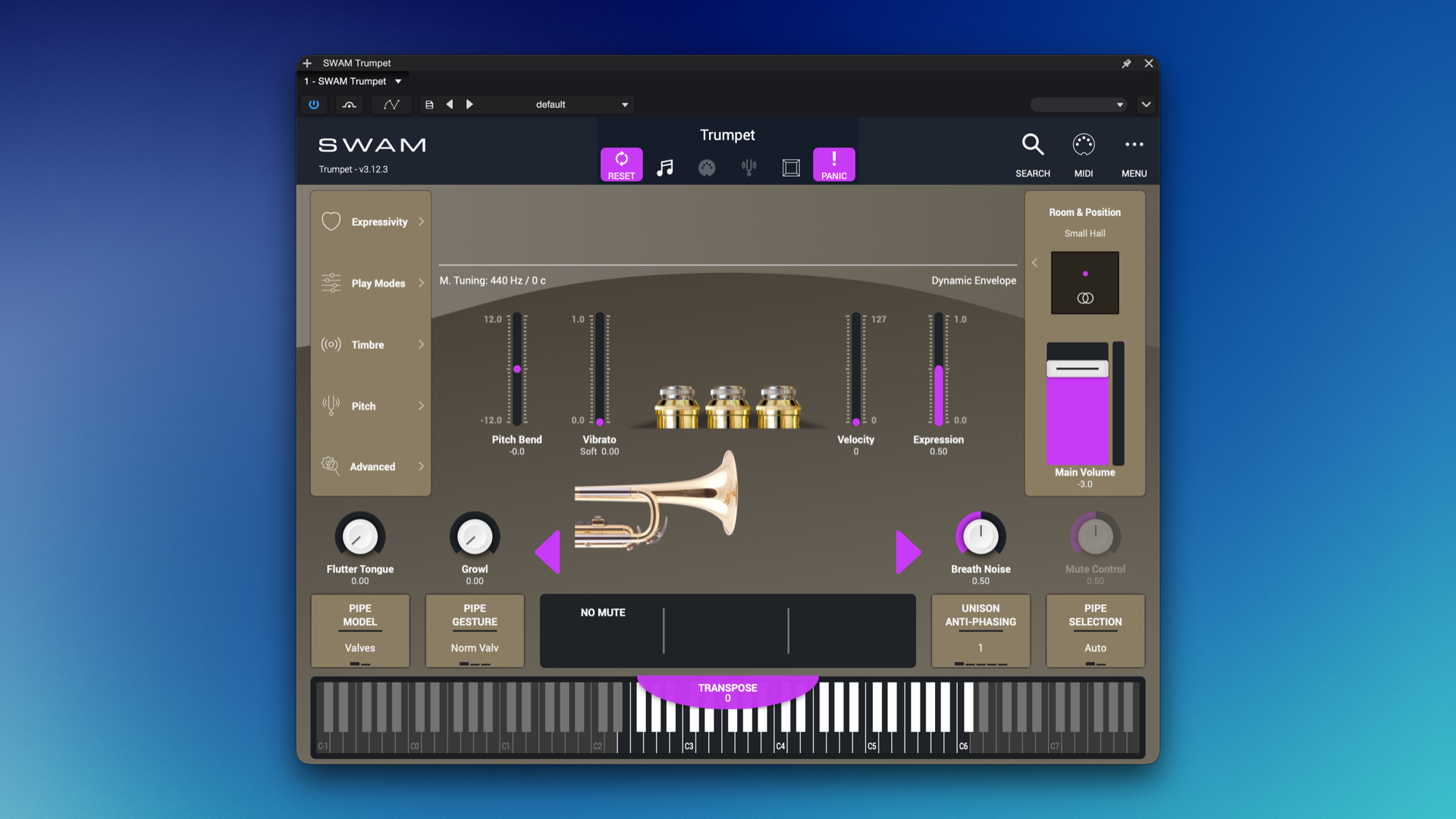
Task: Expand the host bar chevron at far right
Action: pyautogui.click(x=1146, y=105)
